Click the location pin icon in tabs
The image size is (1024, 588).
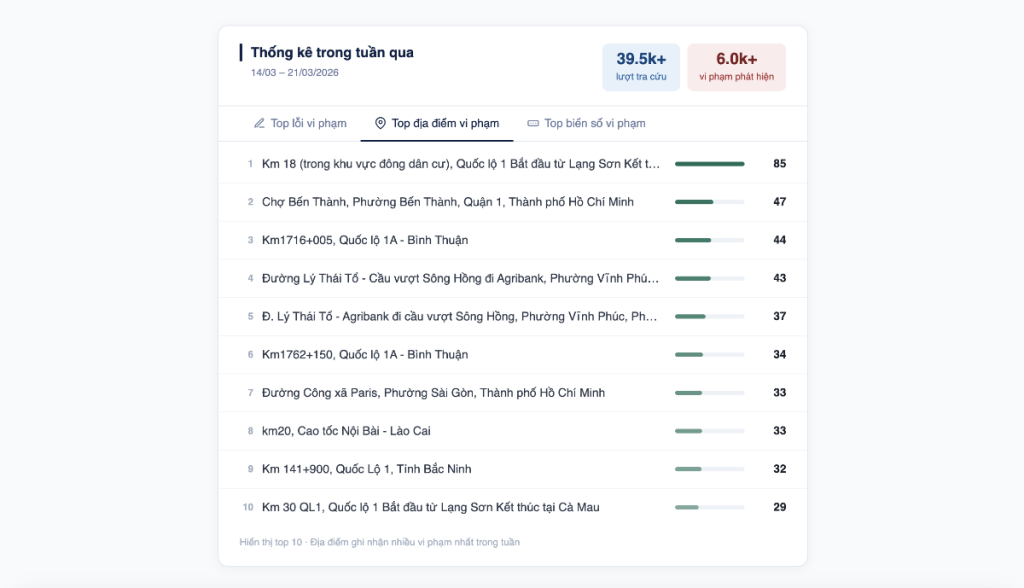380,123
